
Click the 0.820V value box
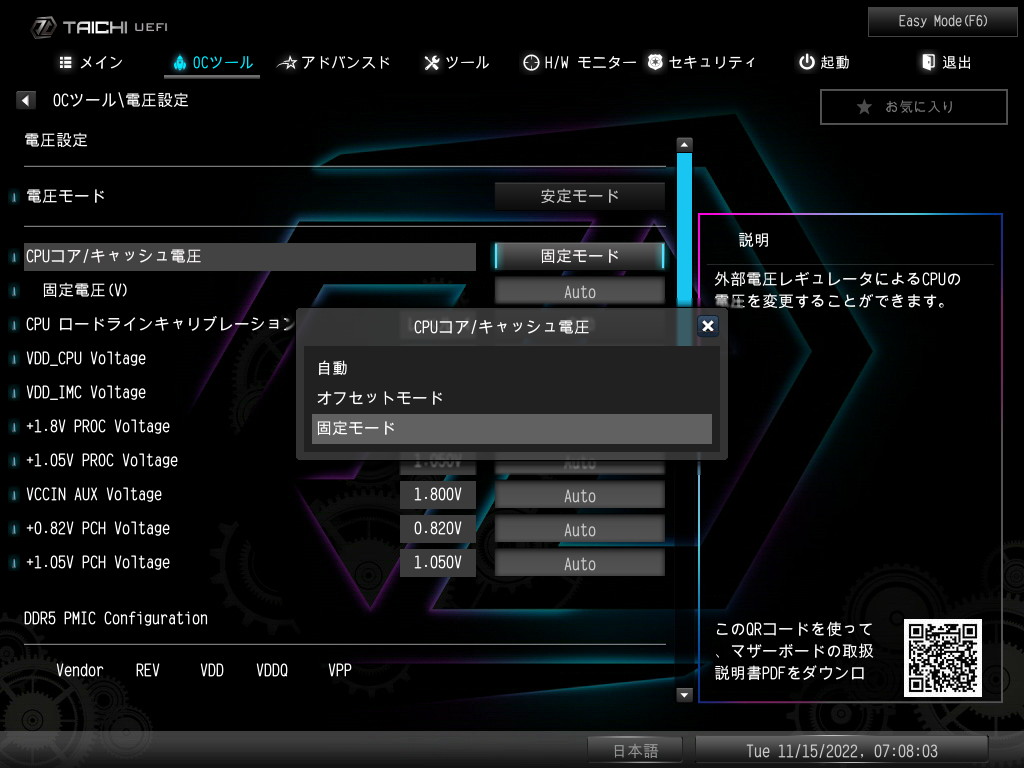pos(438,528)
